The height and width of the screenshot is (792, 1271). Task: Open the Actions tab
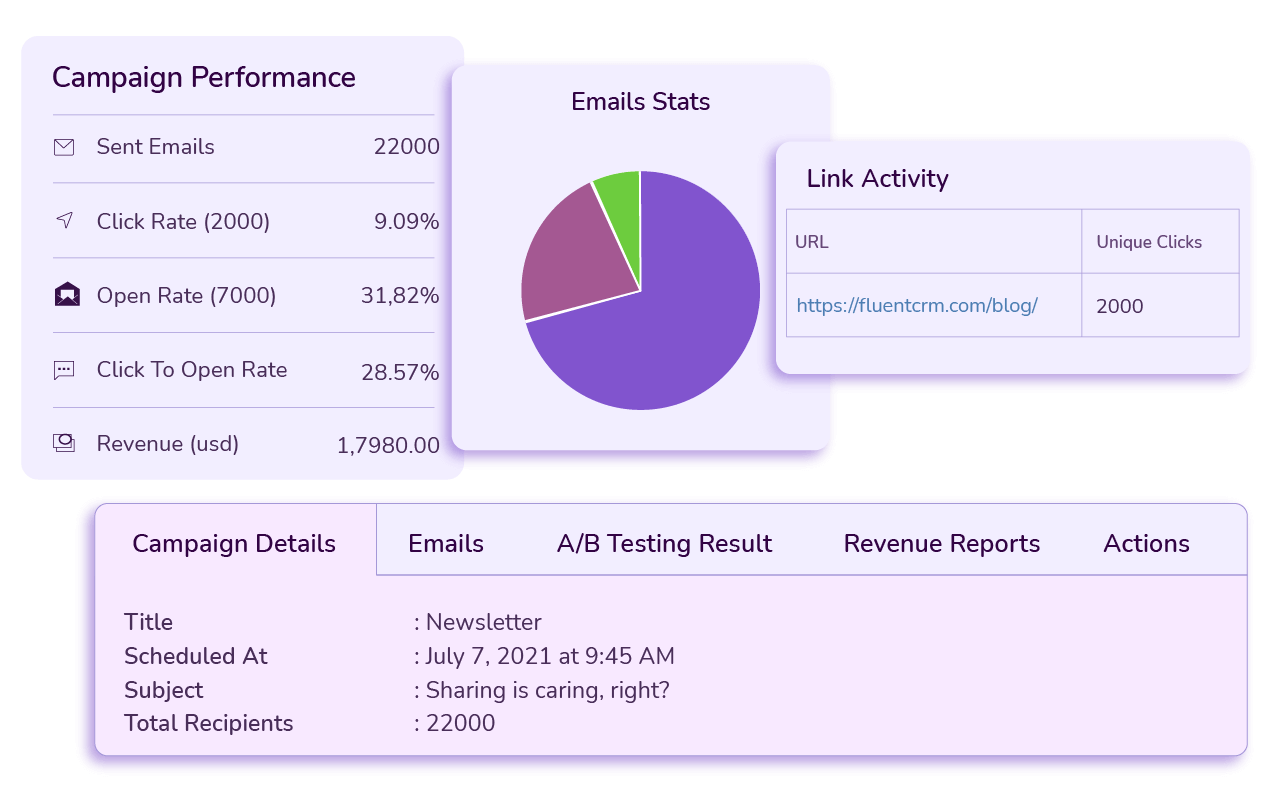click(x=1146, y=543)
